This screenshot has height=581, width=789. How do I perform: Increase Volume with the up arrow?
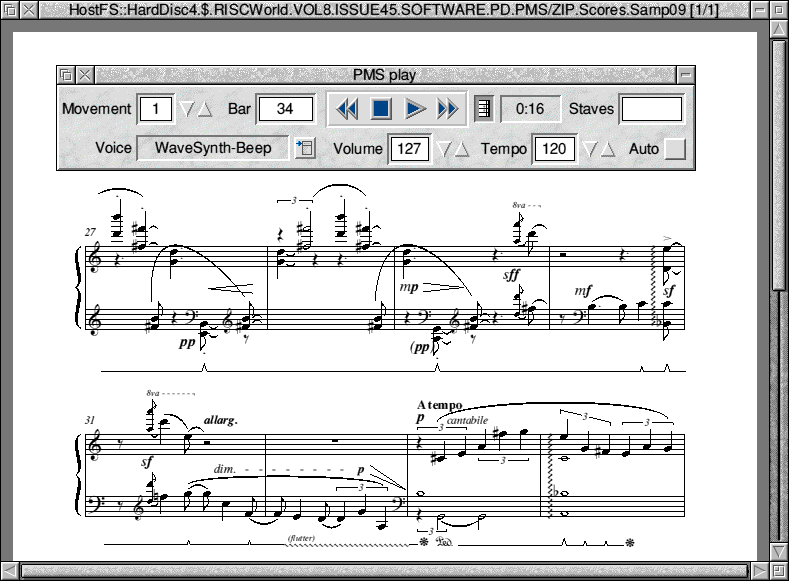(x=461, y=149)
